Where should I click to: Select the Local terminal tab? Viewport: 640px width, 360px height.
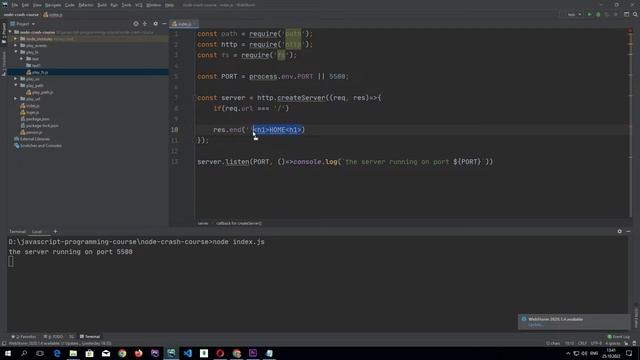click(x=37, y=231)
